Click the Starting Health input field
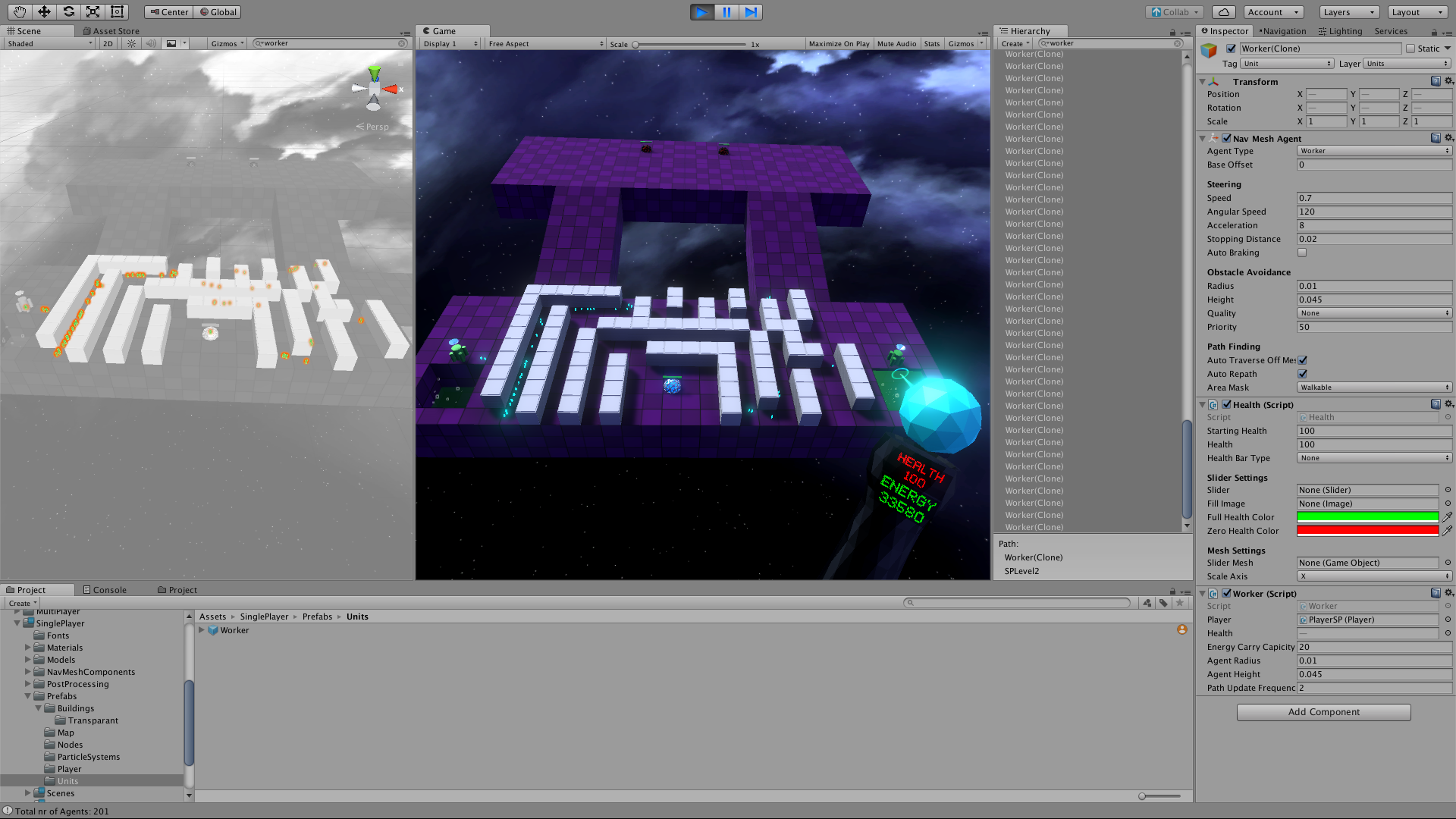This screenshot has width=1456, height=819. 1374,431
